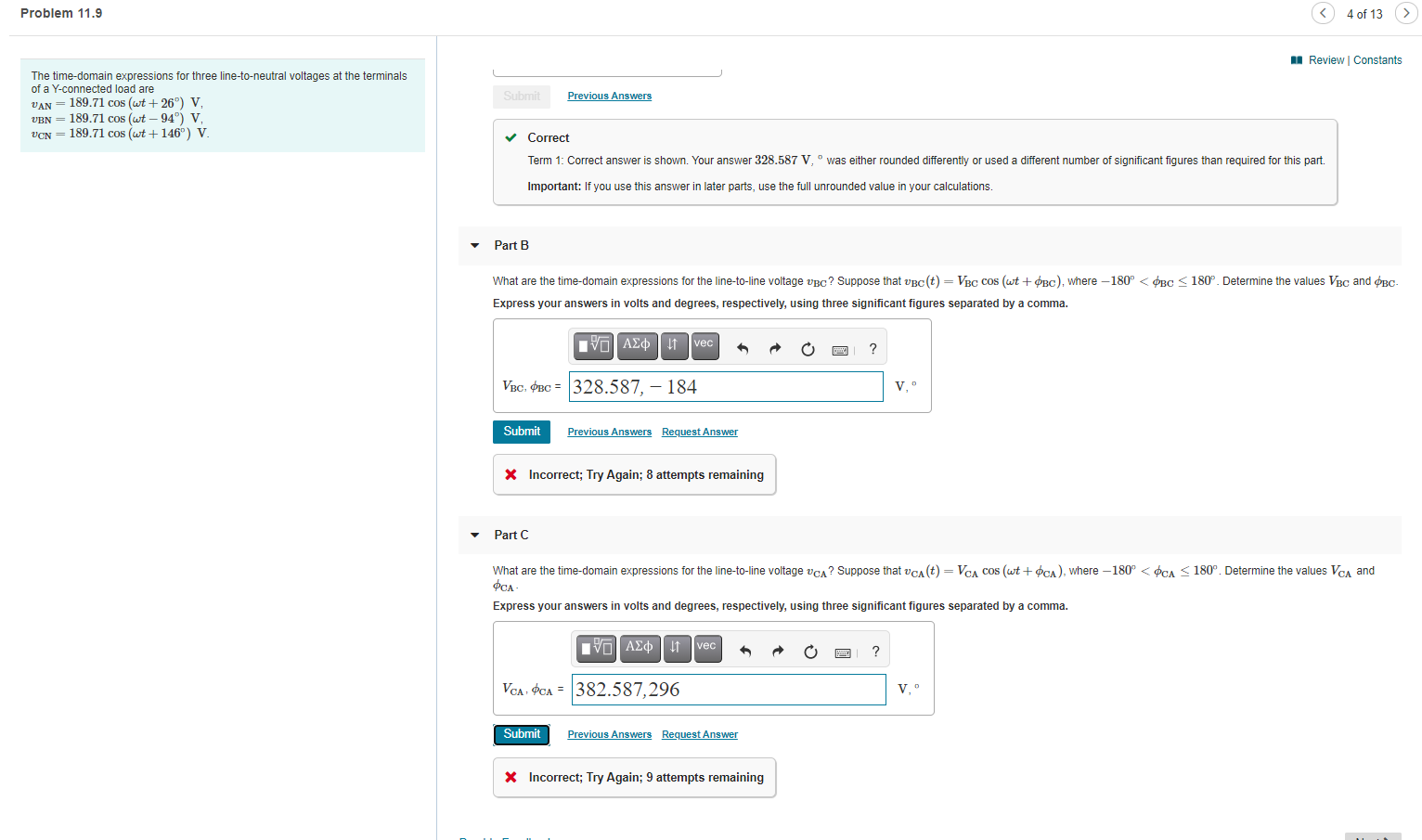Click the red X icon in Part B feedback
1422x840 pixels.
511,474
